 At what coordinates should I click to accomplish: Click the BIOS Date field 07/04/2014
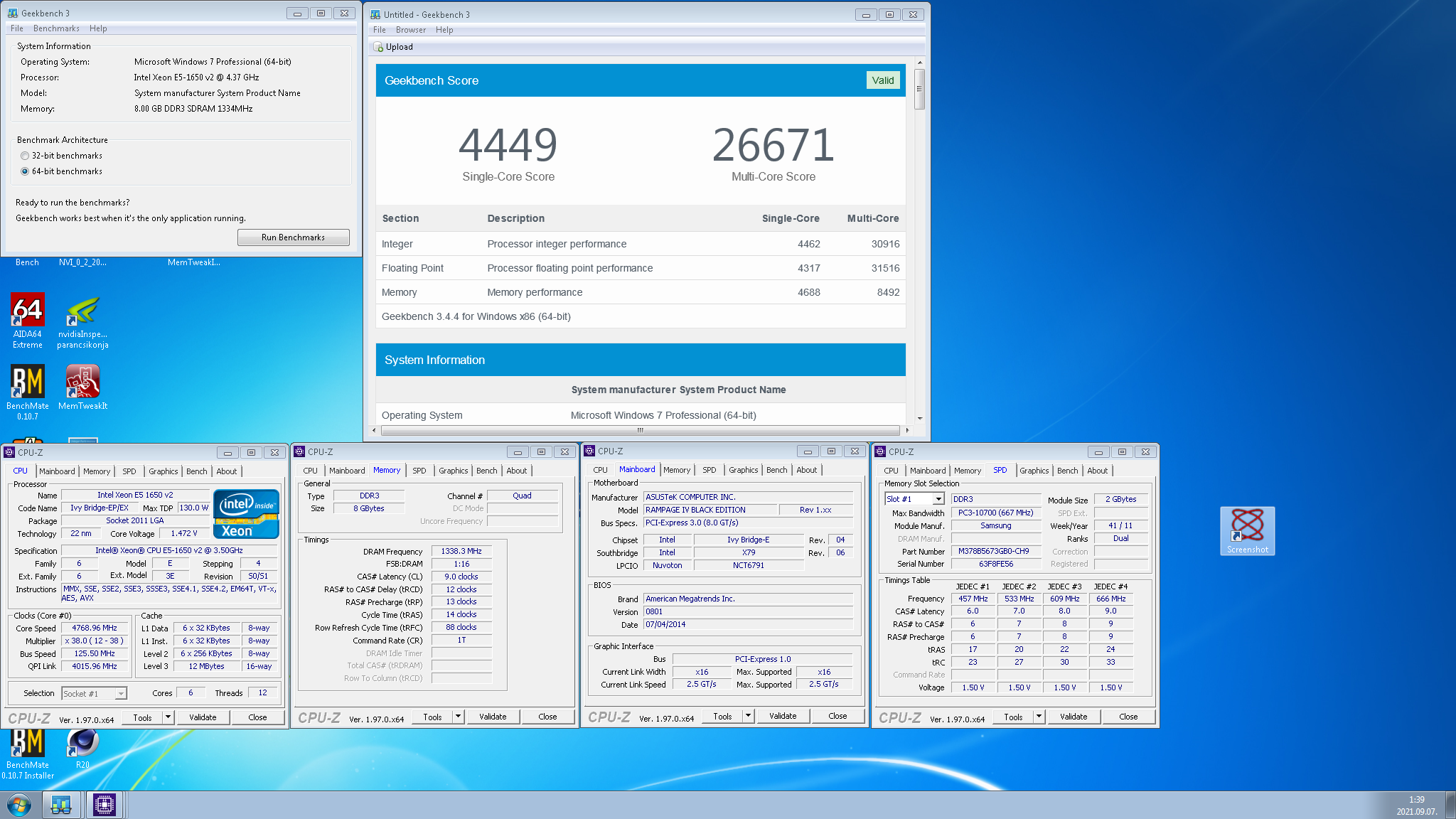748,624
